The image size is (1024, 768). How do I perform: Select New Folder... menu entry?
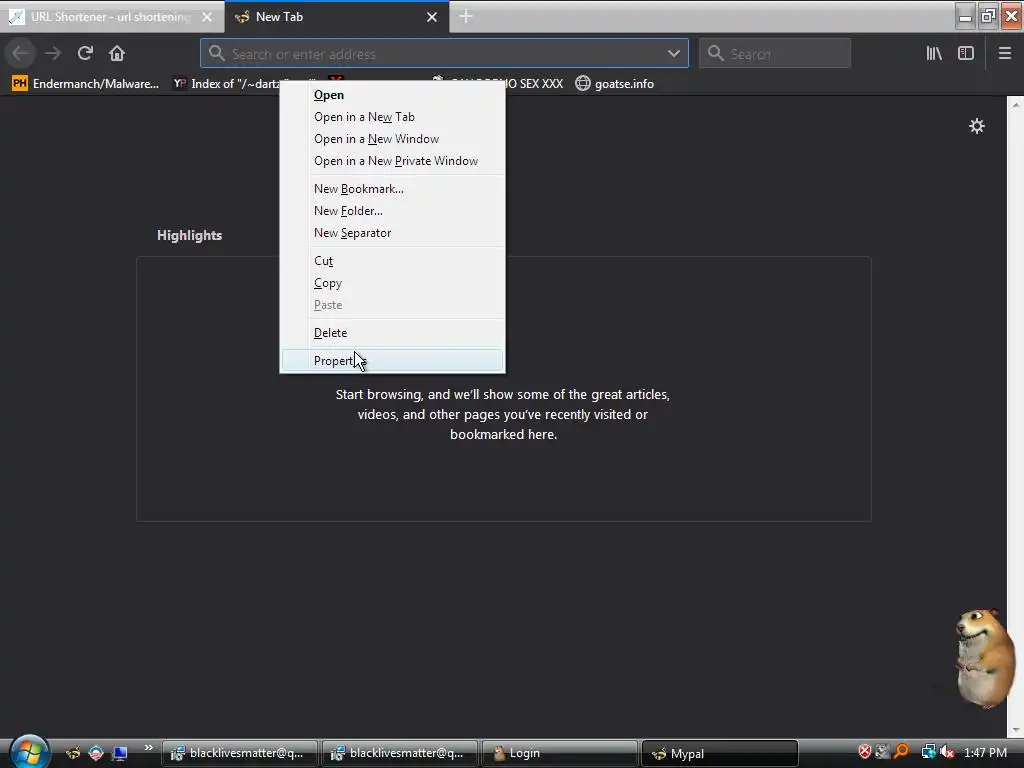click(x=392, y=211)
